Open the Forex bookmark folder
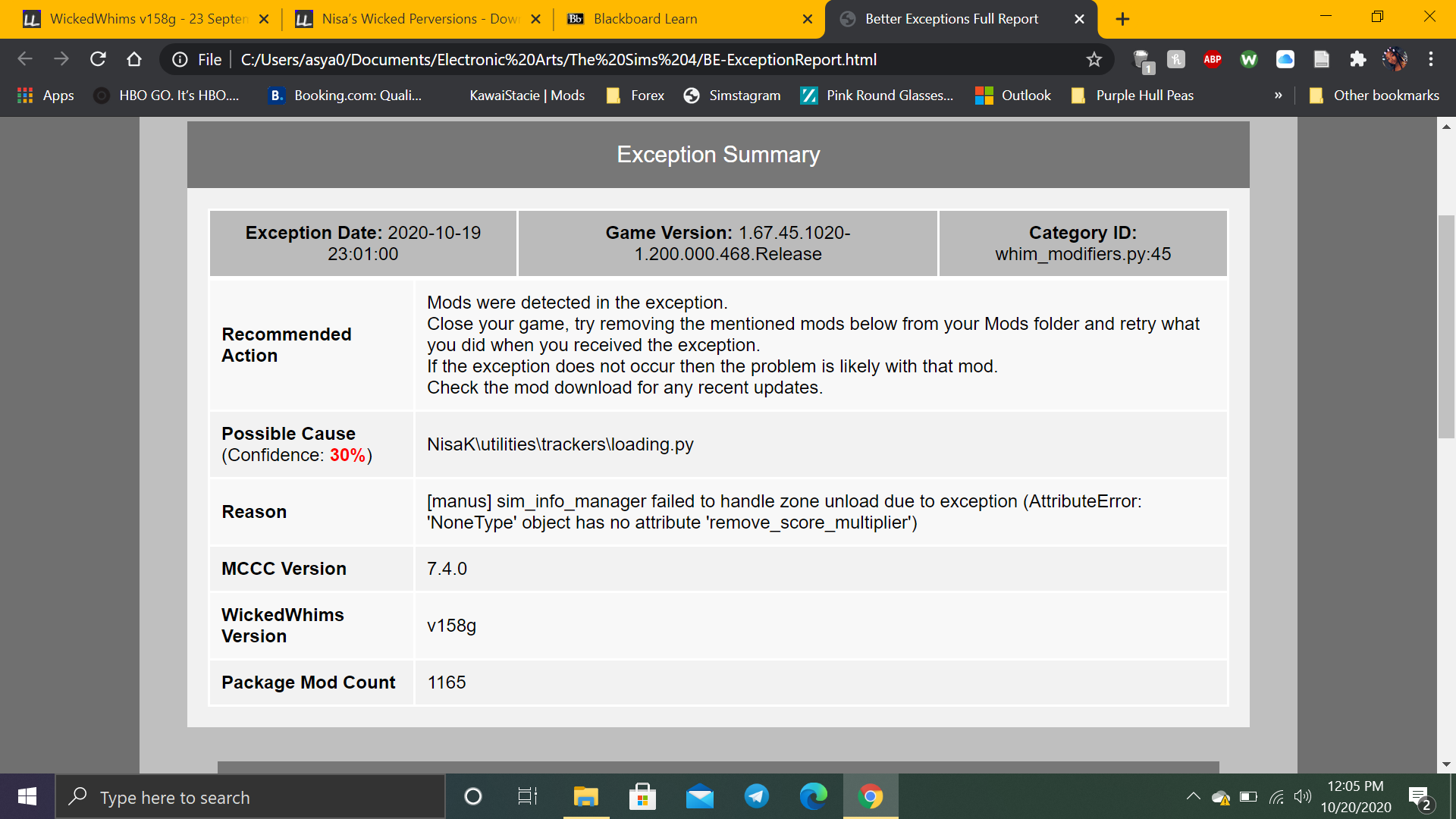Image resolution: width=1456 pixels, height=819 pixels. pyautogui.click(x=635, y=96)
